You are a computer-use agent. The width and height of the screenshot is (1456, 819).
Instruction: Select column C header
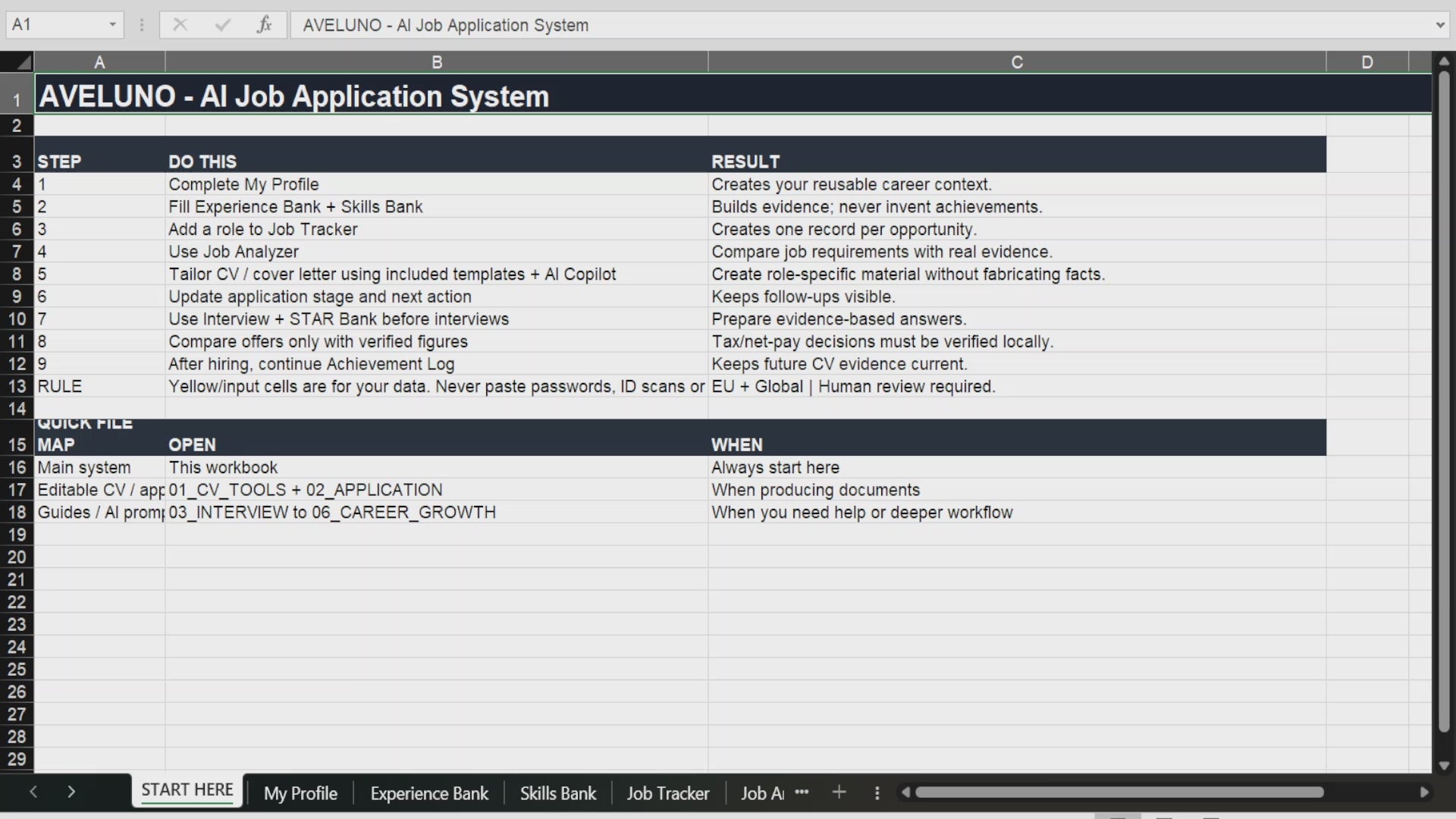[1017, 62]
